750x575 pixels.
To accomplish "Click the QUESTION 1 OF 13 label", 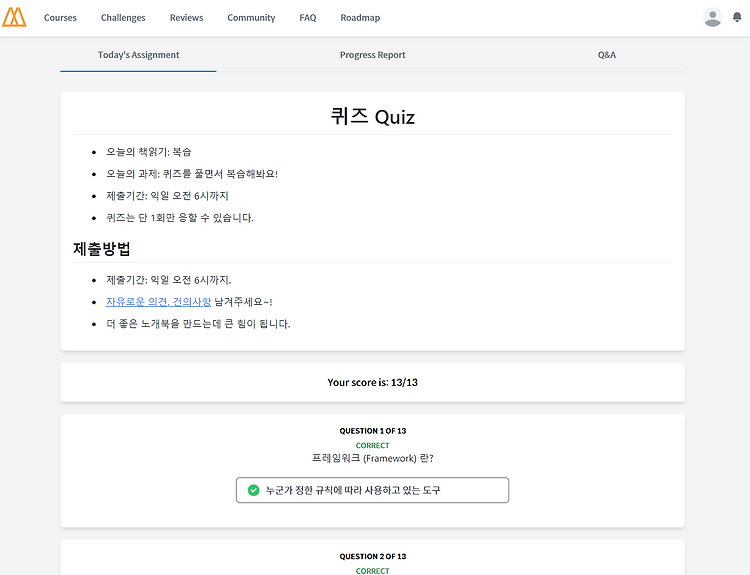I will [x=373, y=431].
